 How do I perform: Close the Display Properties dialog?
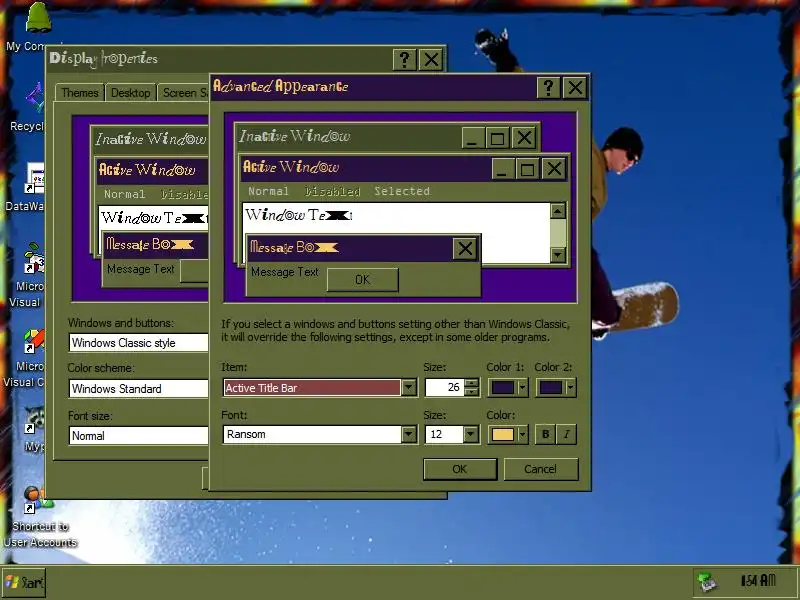[431, 60]
